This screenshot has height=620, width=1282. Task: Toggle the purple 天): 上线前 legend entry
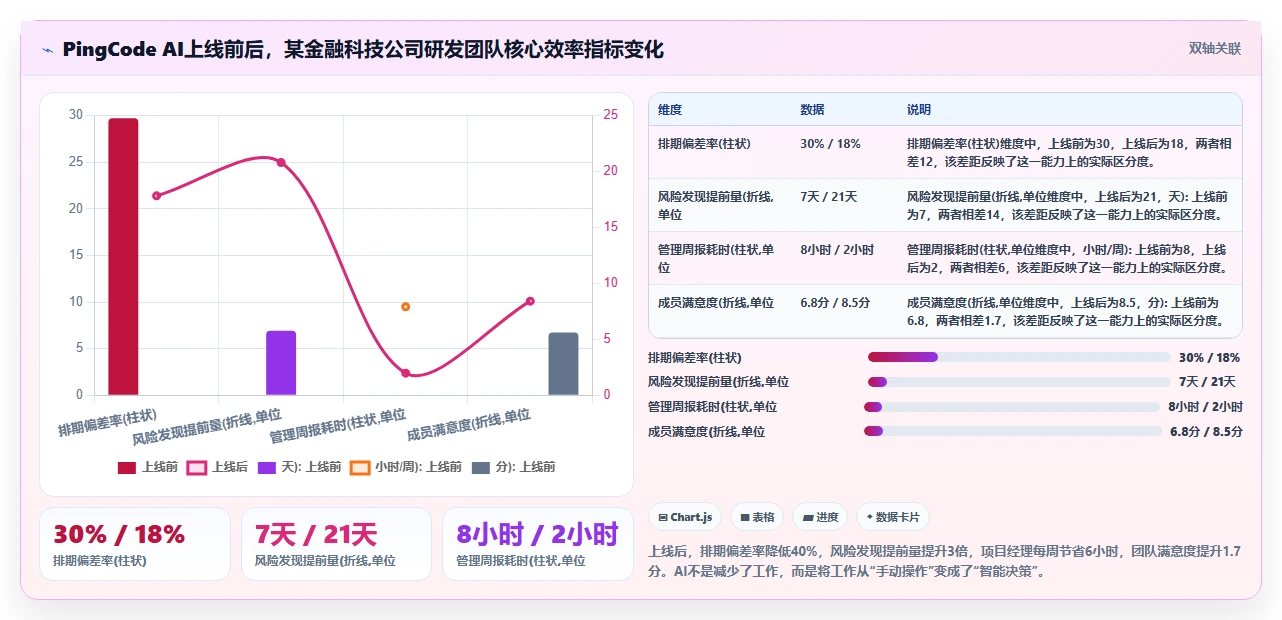(x=299, y=467)
